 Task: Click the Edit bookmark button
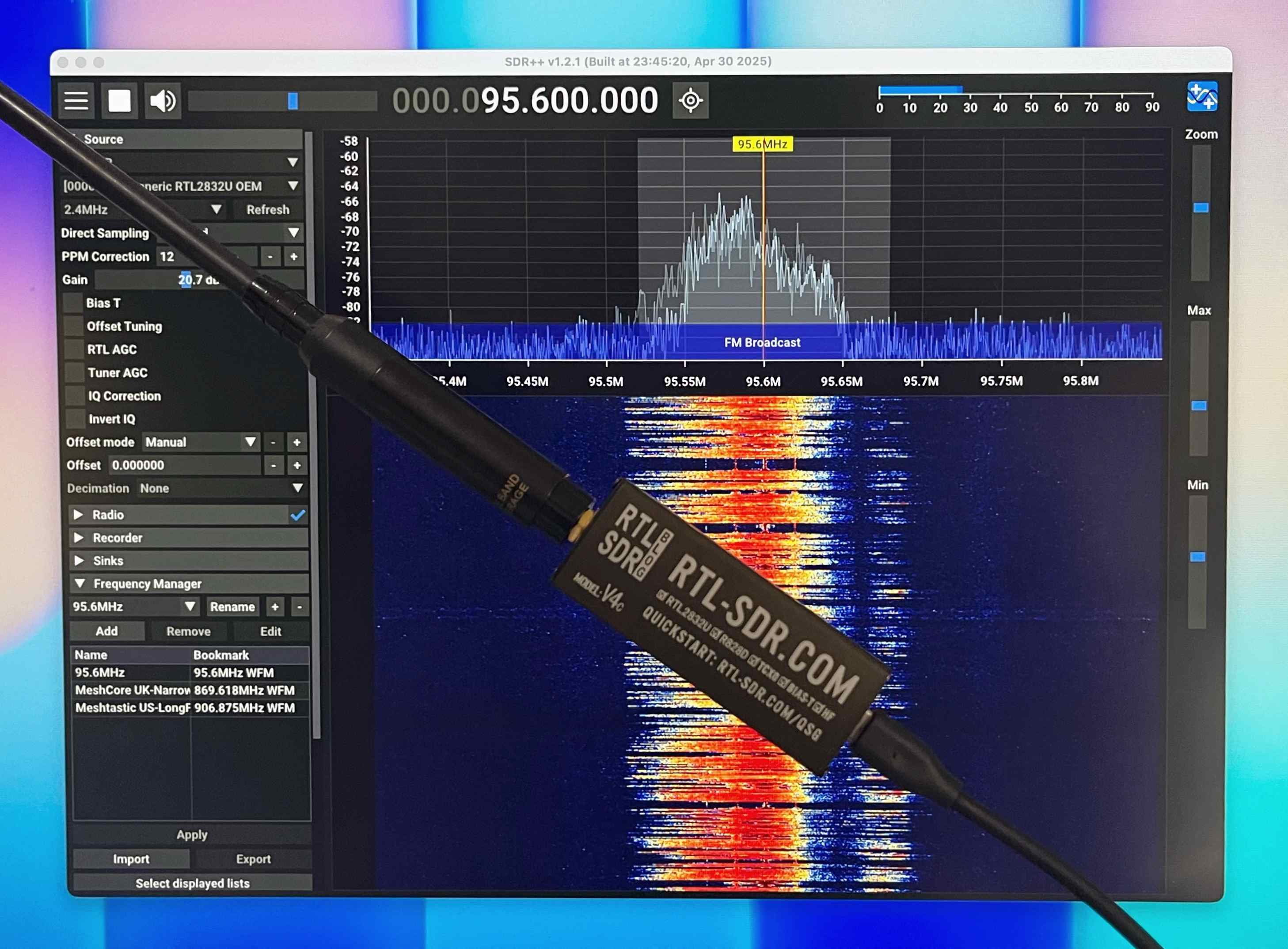[x=270, y=631]
